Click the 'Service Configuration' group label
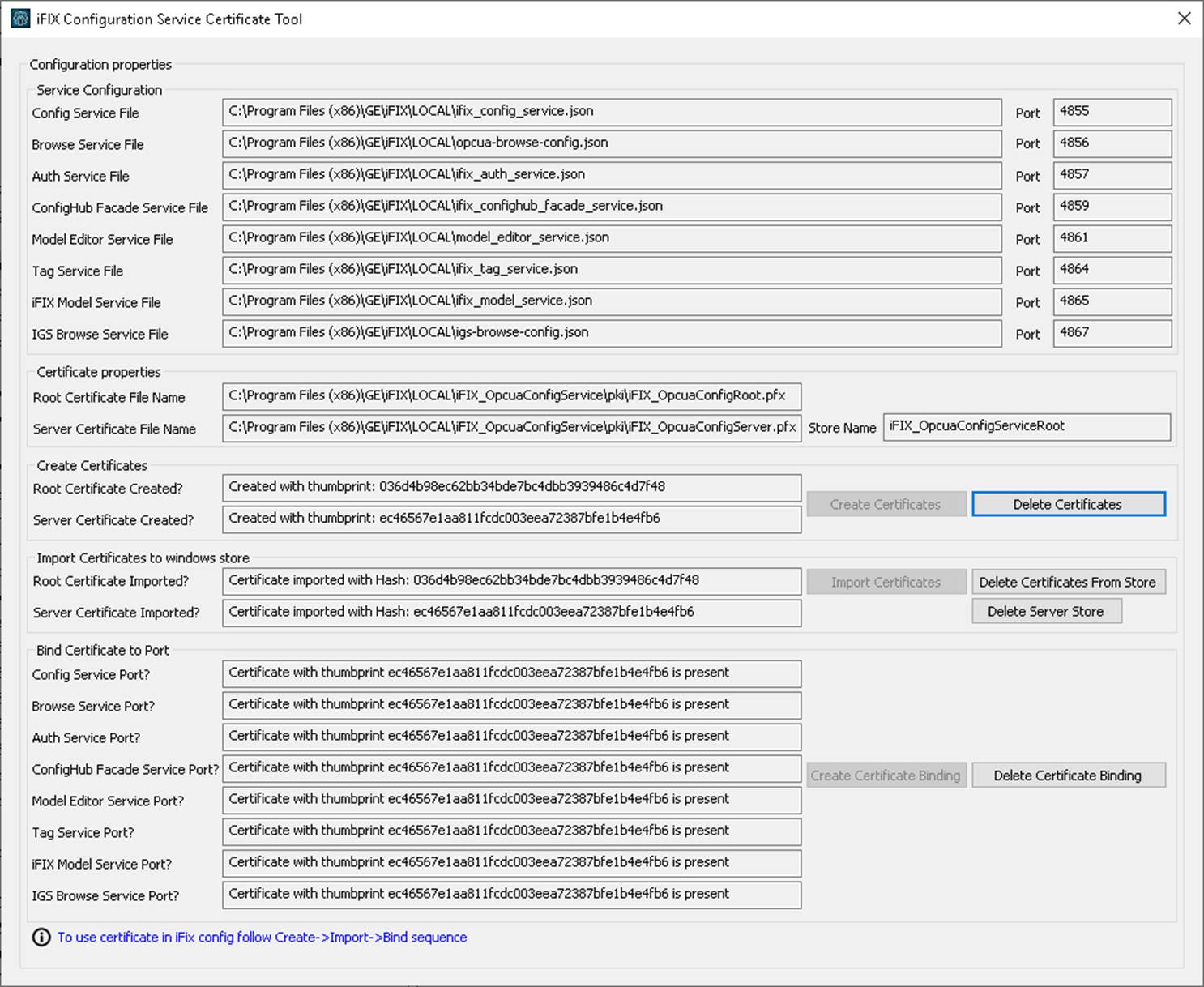Screen dimensions: 1204x987 [x=99, y=90]
